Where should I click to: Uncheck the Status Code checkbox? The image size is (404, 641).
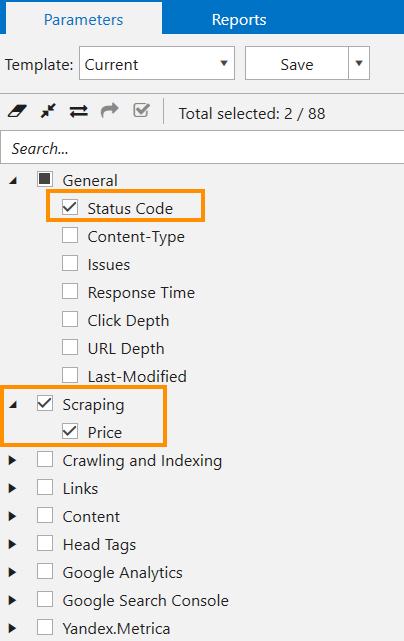(x=70, y=207)
